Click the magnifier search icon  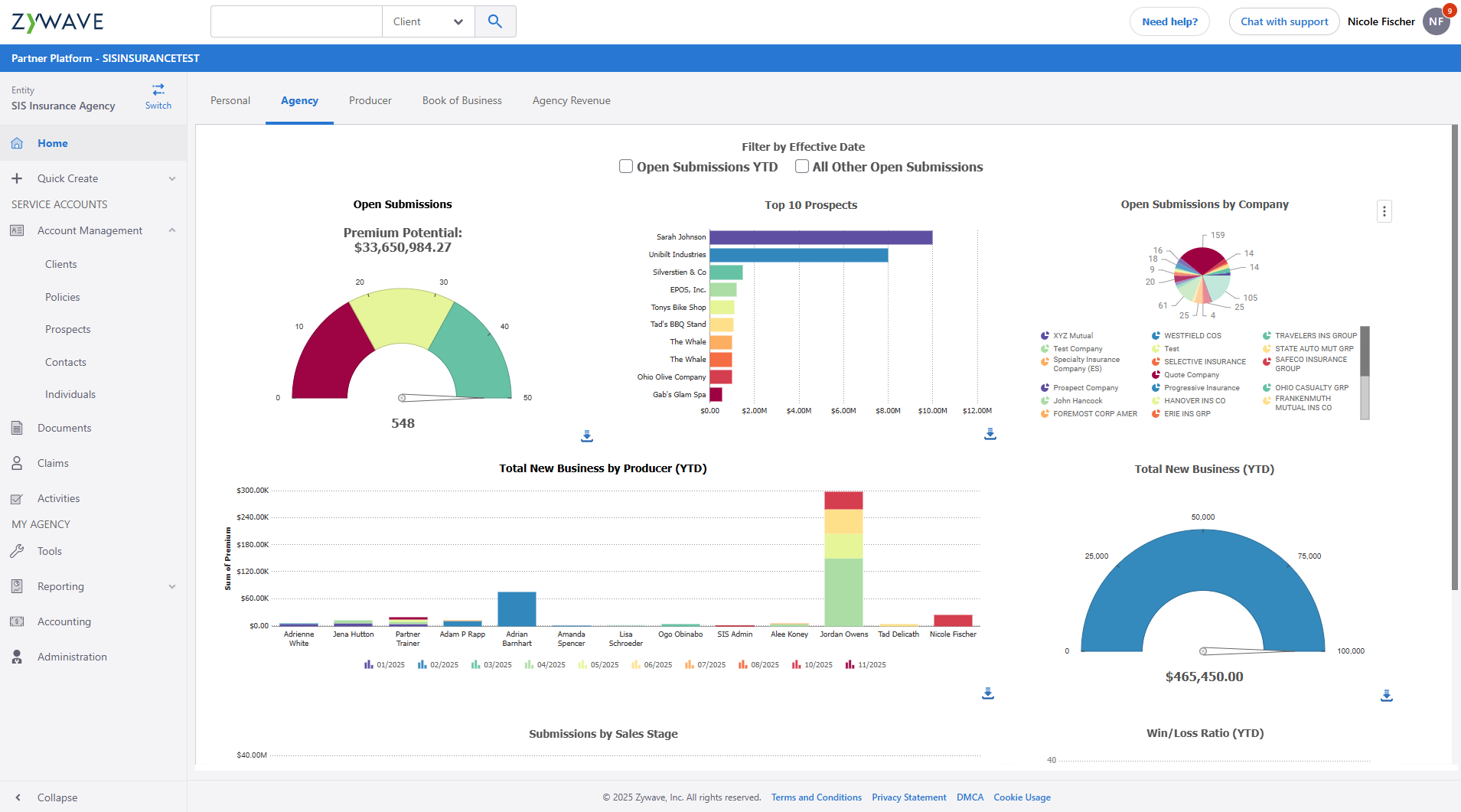click(x=495, y=21)
